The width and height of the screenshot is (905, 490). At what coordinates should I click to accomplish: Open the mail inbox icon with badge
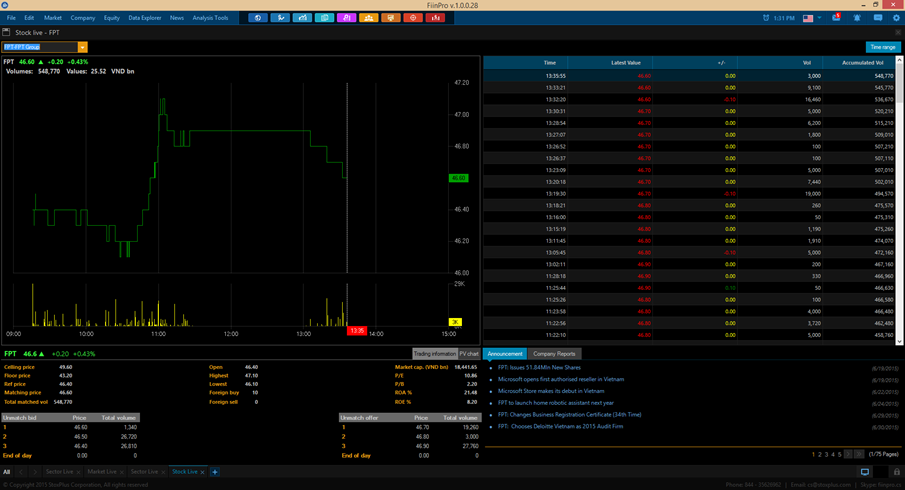836,18
